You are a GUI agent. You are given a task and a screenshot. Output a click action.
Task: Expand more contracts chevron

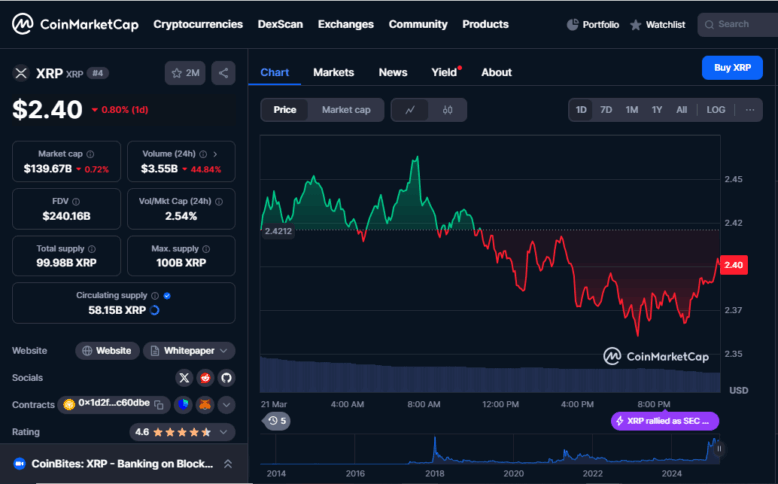coord(226,405)
